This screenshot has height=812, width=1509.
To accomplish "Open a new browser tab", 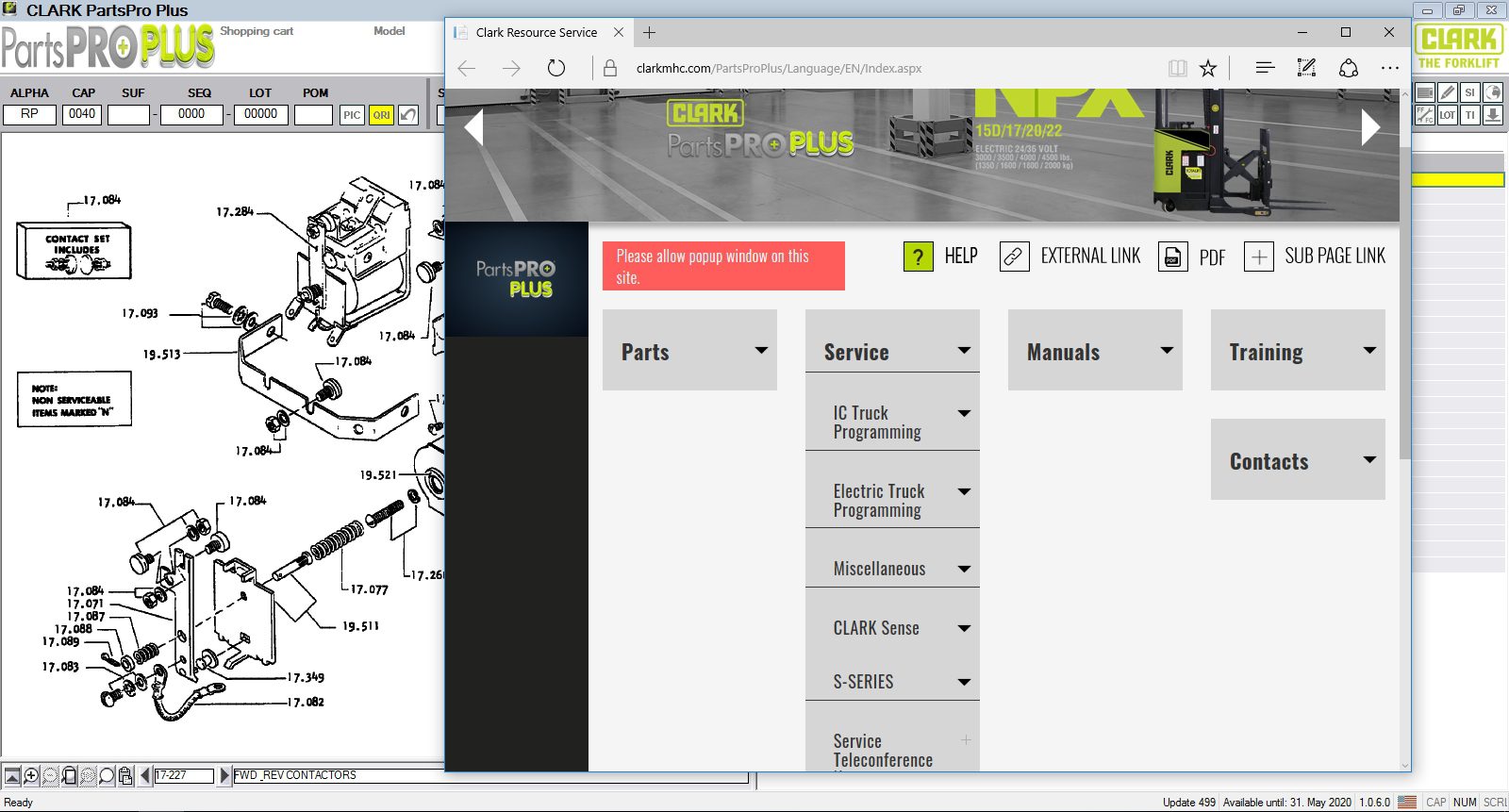I will 649,32.
